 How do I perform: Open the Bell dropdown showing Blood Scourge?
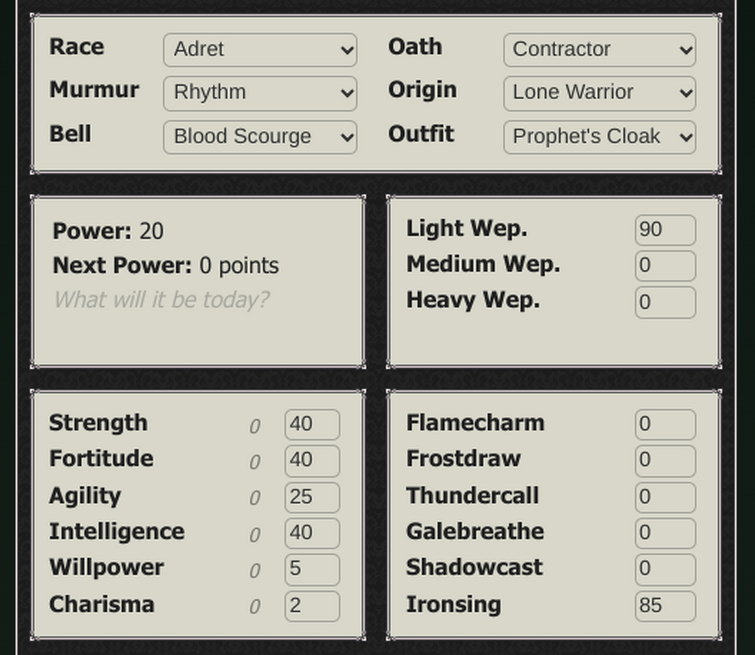click(x=260, y=137)
